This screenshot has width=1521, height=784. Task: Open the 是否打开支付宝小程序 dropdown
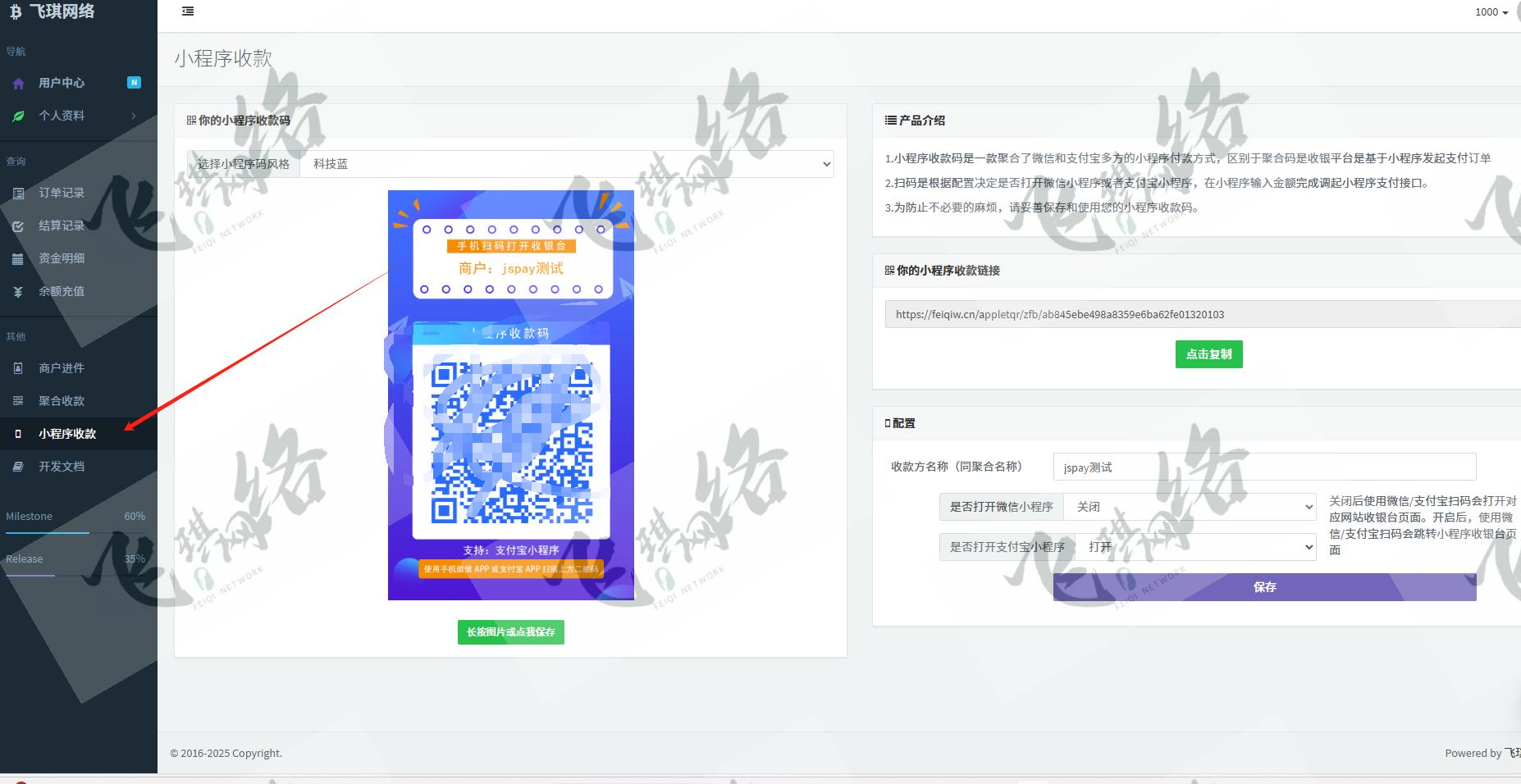(x=1195, y=547)
